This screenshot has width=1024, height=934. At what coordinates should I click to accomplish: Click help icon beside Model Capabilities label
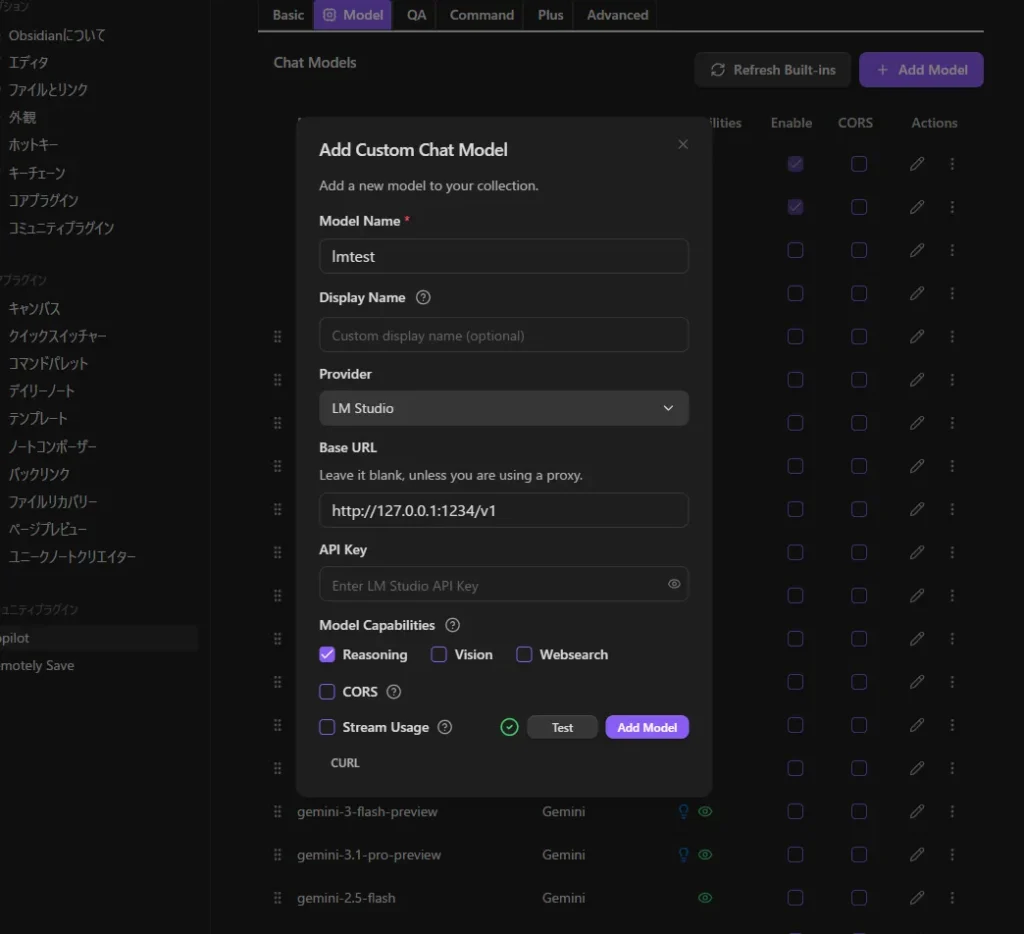pyautogui.click(x=452, y=625)
